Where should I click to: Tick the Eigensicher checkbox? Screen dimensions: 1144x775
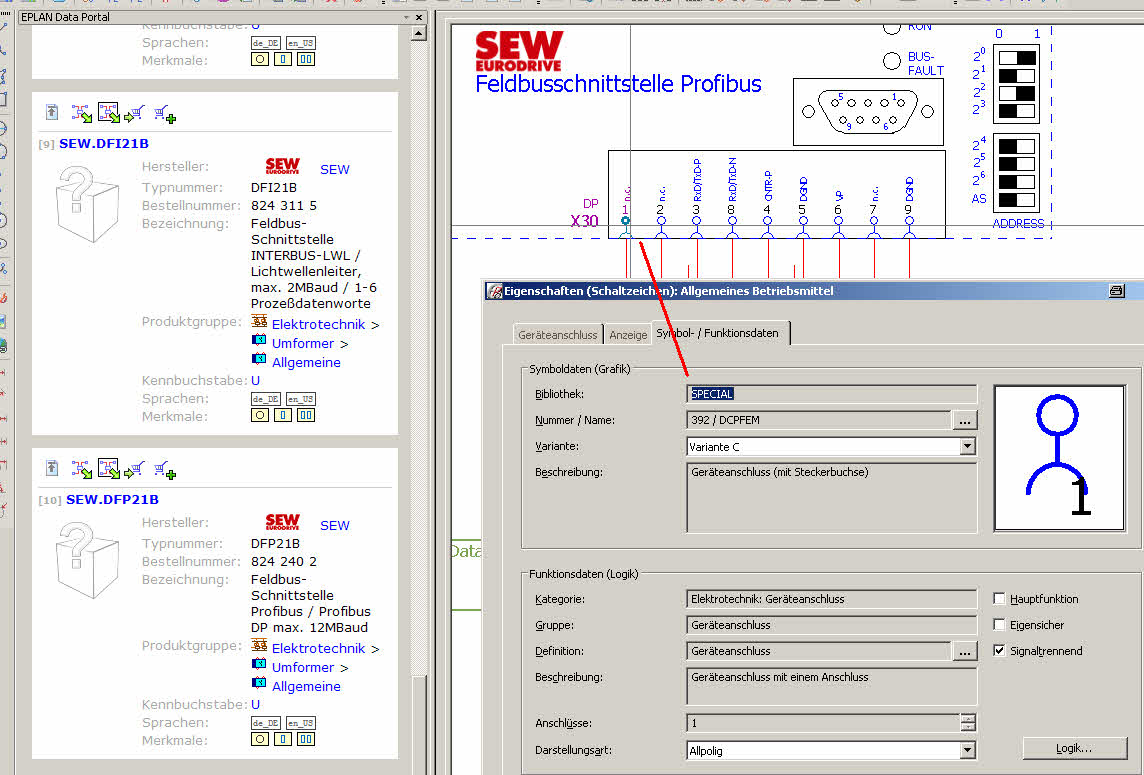(x=999, y=625)
